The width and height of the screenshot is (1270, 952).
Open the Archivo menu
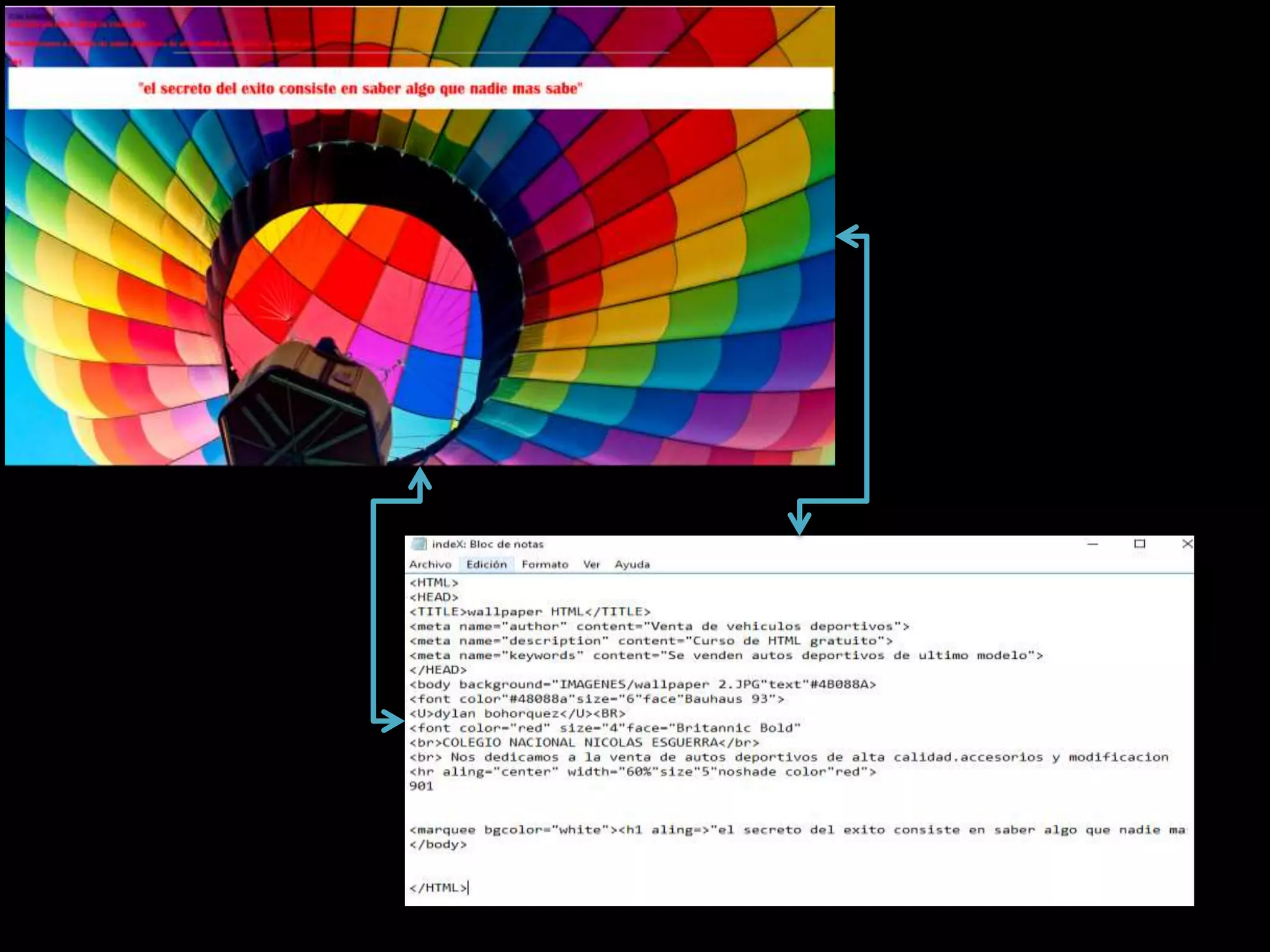tap(430, 564)
